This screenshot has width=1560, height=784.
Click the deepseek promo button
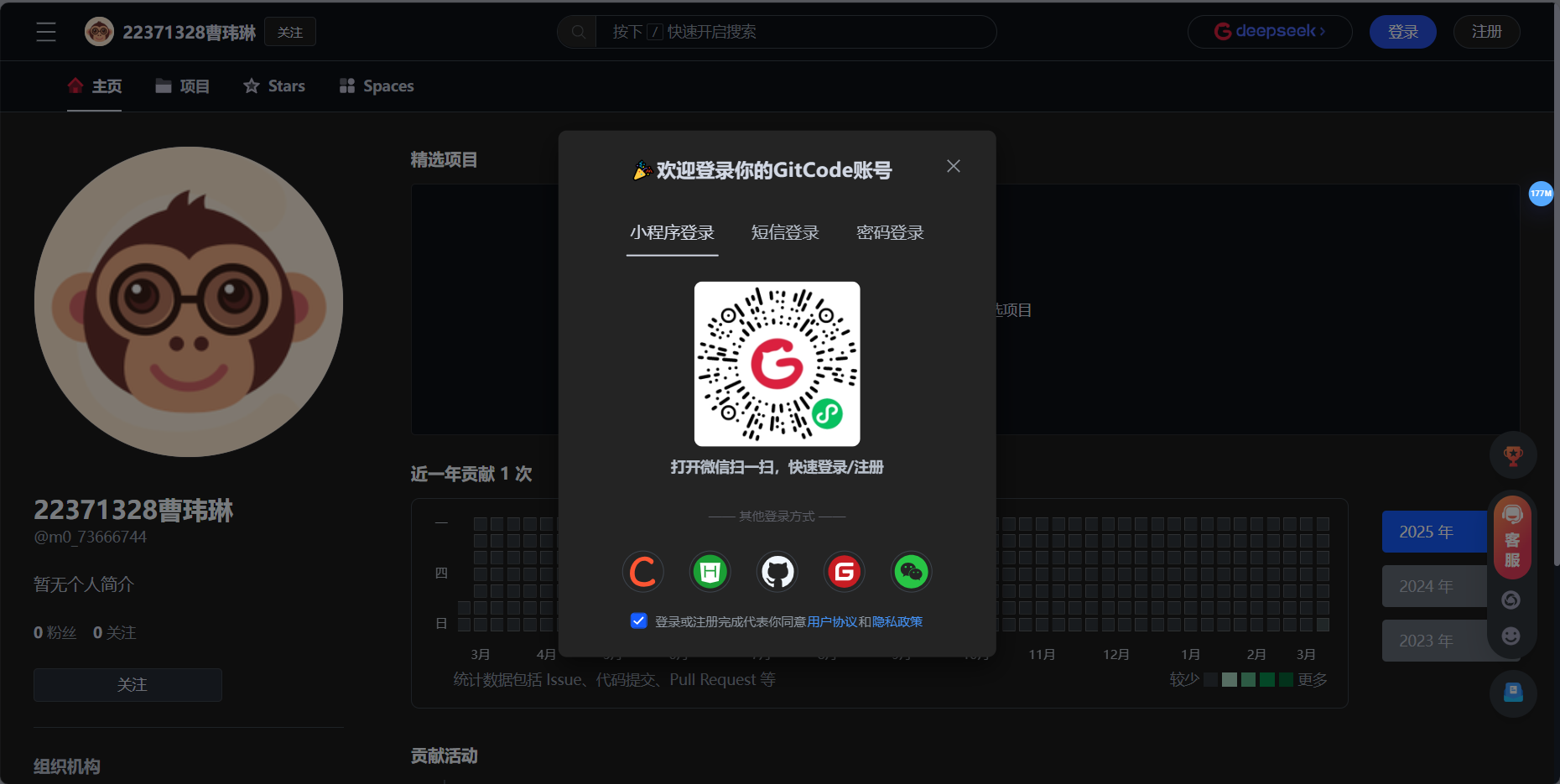1270,32
